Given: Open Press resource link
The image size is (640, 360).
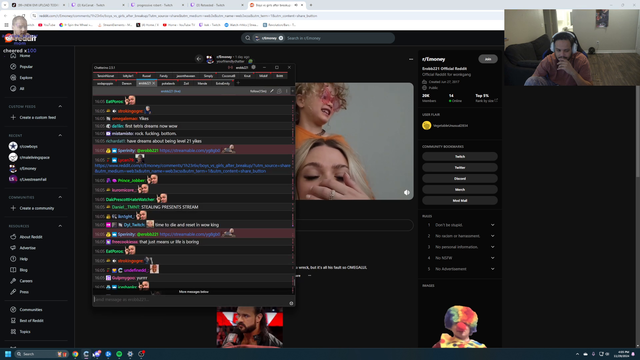Looking at the screenshot, I should tap(24, 292).
